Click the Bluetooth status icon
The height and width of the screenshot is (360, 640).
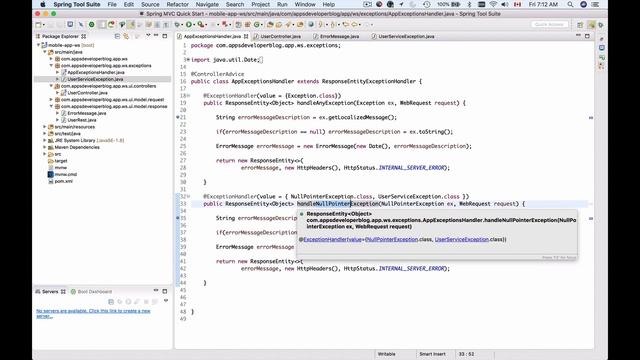click(469, 4)
